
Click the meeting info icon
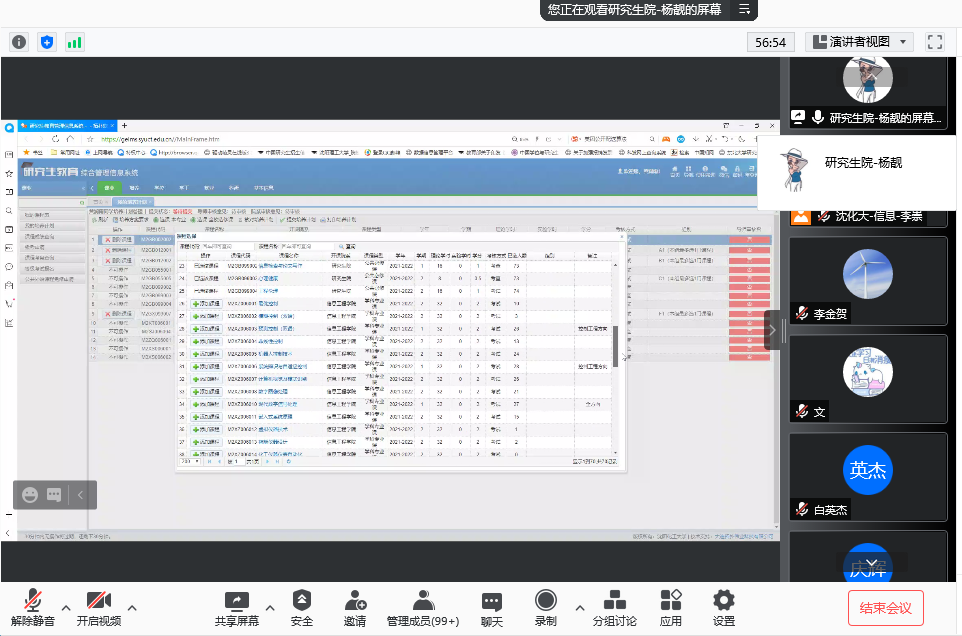[x=18, y=42]
